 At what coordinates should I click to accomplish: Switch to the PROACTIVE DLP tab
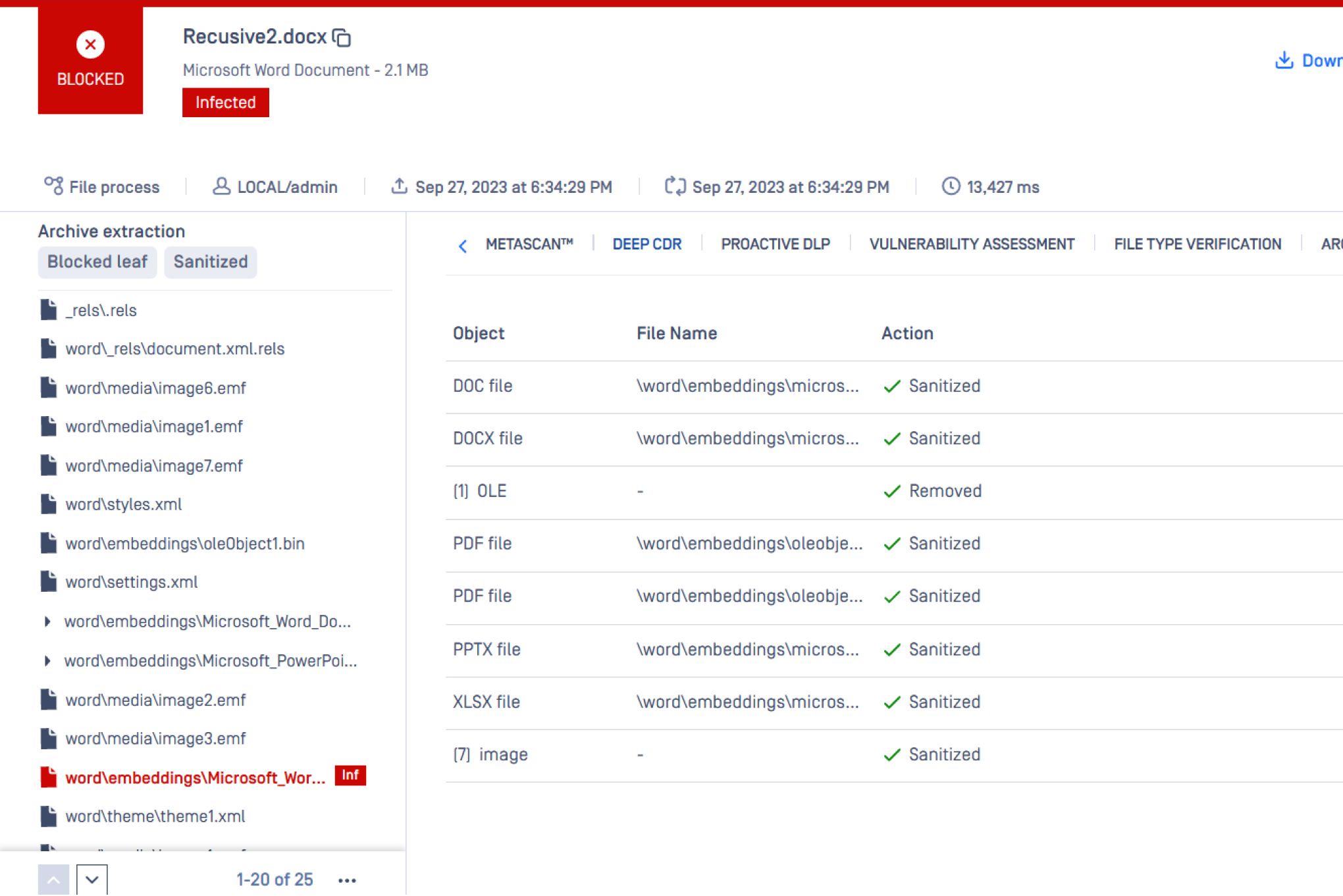[775, 244]
